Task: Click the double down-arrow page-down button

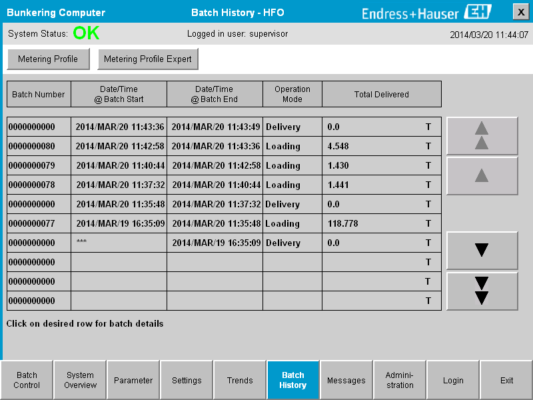Action: (482, 291)
